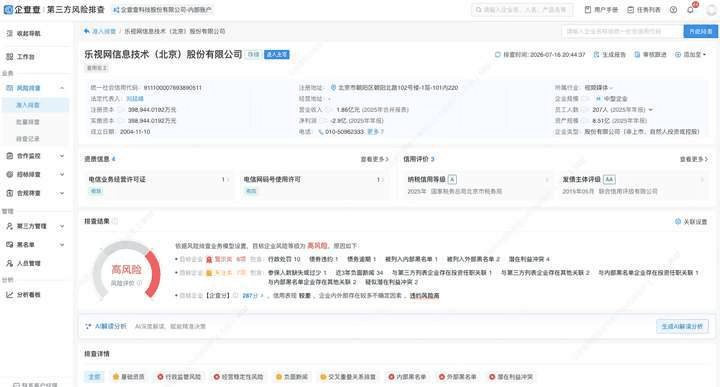The image size is (720, 387).
Task: Select the 内部黑名单 filter tab
Action: 407,377
